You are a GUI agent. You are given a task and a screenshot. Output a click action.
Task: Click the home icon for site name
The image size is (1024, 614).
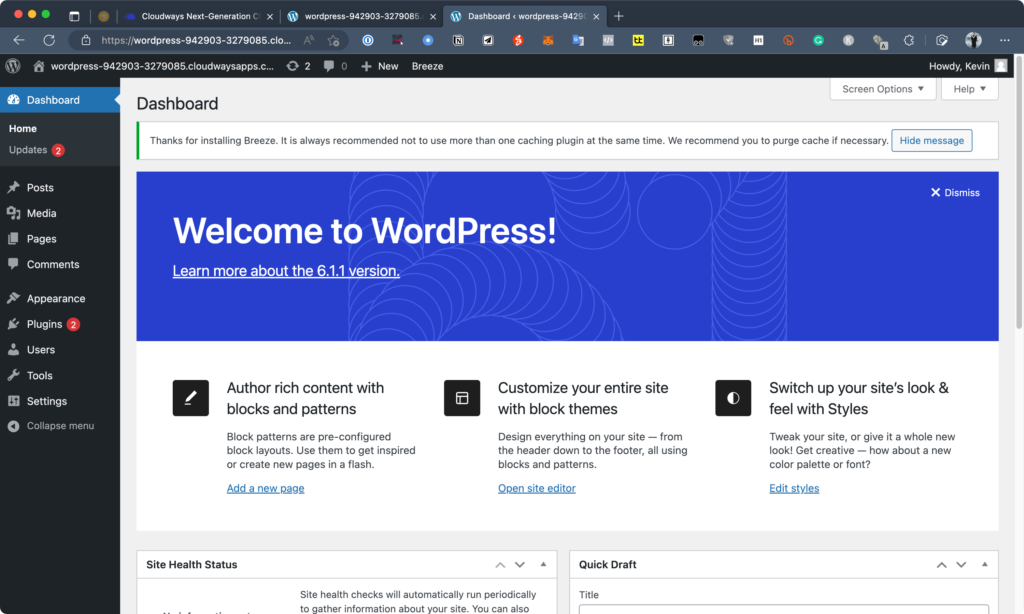39,66
